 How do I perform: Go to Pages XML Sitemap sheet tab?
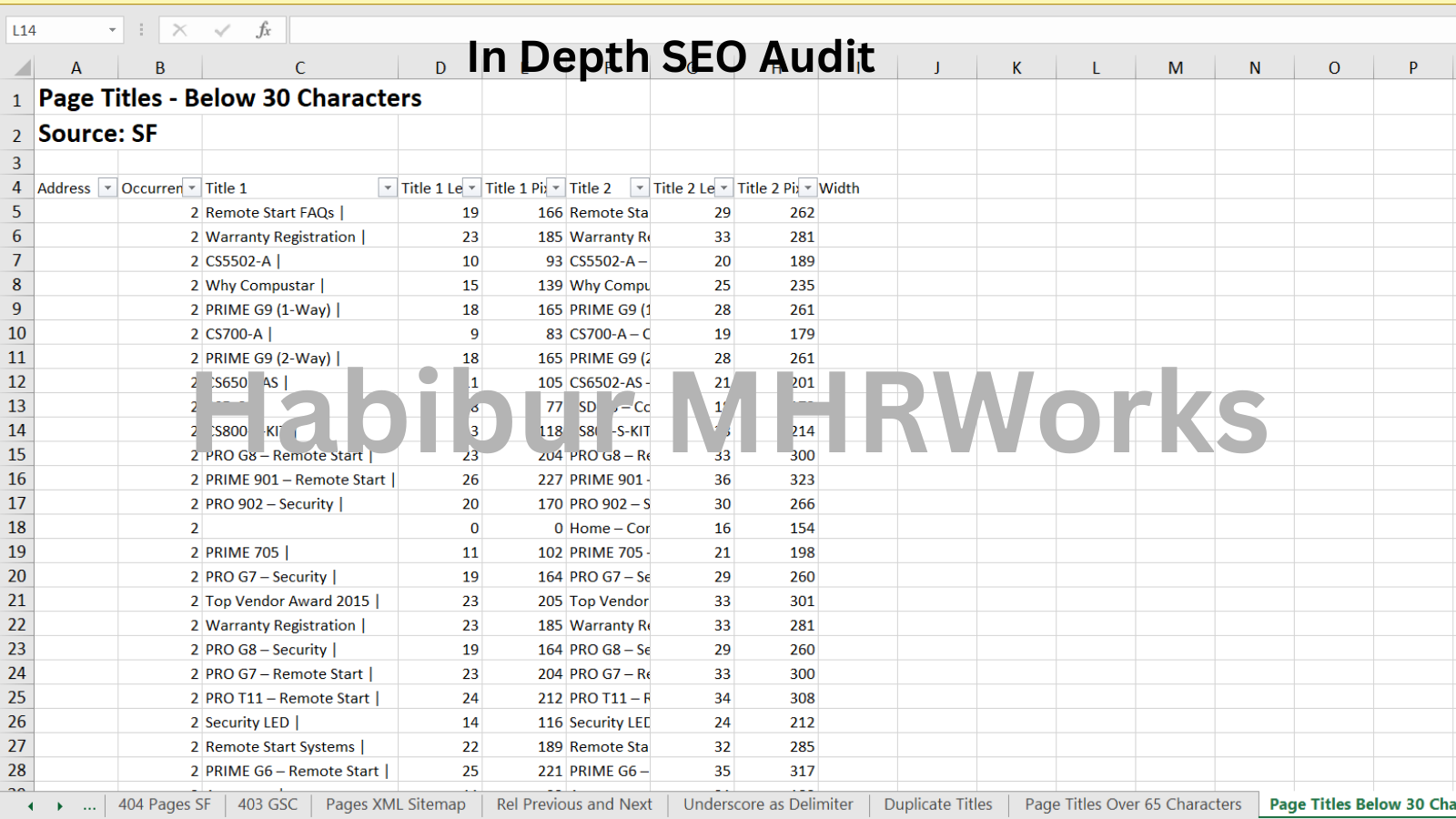pyautogui.click(x=395, y=804)
